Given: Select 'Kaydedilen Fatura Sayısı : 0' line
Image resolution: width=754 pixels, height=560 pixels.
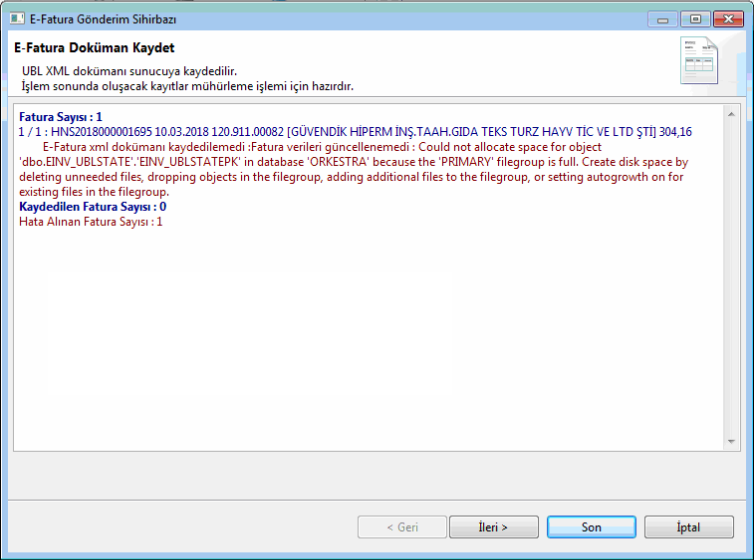Looking at the screenshot, I should click(x=92, y=206).
